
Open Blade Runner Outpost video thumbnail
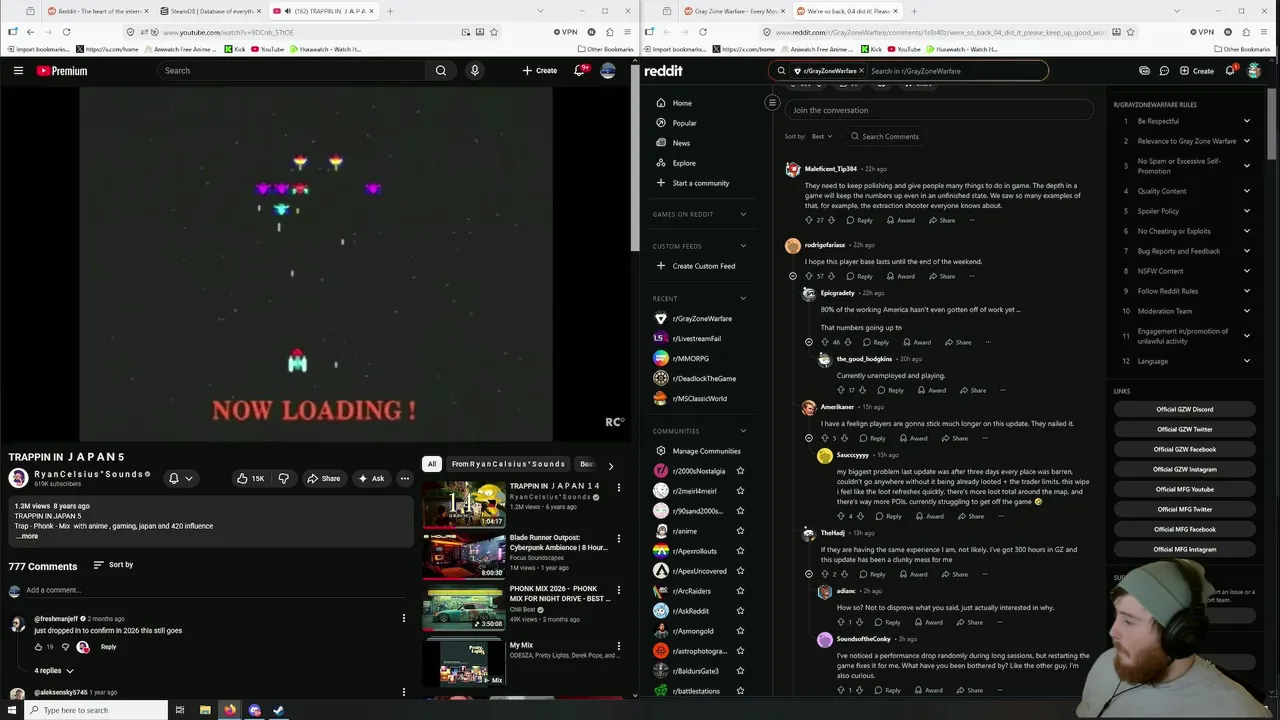[x=464, y=556]
